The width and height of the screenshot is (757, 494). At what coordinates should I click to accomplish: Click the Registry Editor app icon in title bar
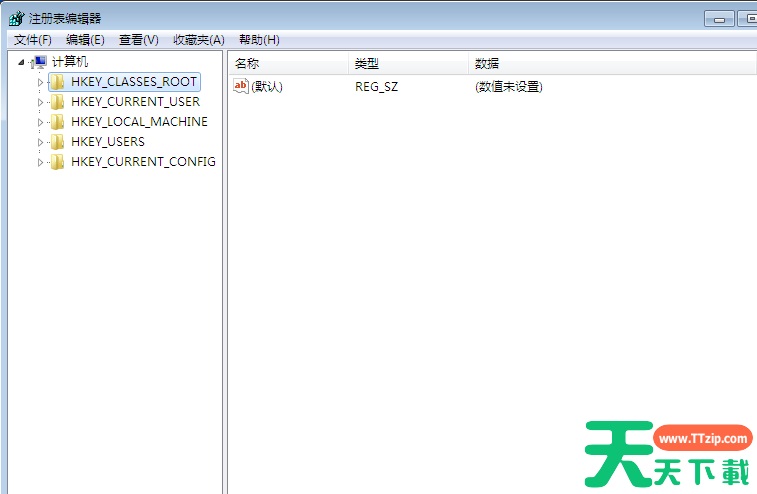pos(16,18)
